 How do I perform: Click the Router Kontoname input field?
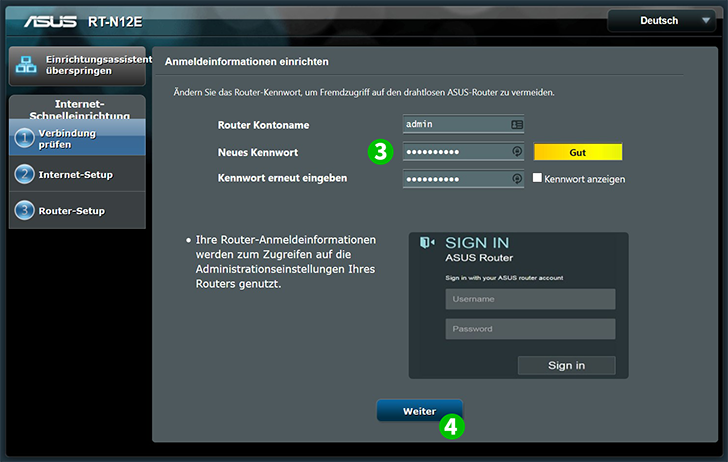[463, 124]
